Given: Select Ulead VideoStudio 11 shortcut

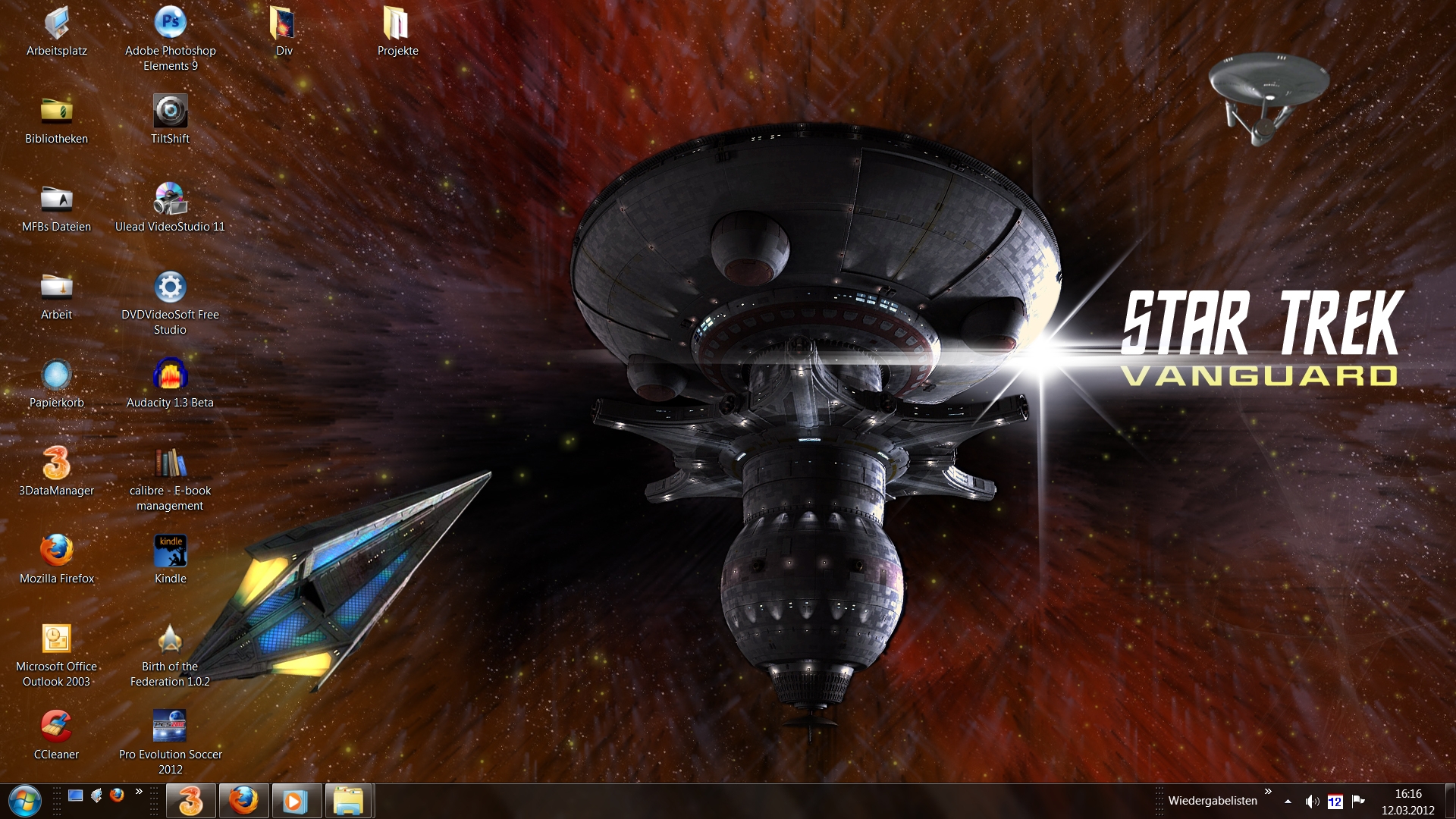Looking at the screenshot, I should coord(170,199).
